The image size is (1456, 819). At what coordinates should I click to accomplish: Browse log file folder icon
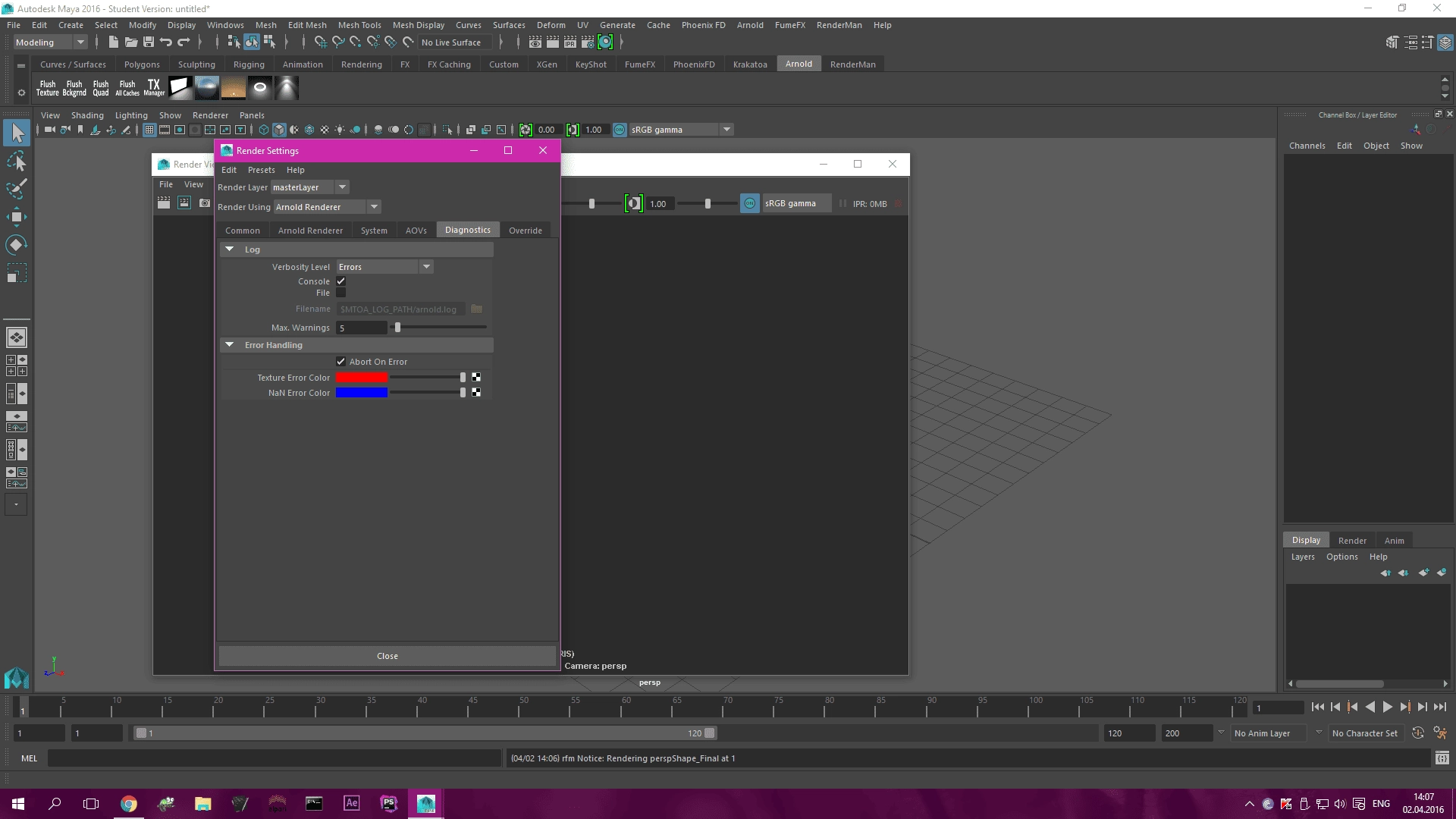click(476, 309)
